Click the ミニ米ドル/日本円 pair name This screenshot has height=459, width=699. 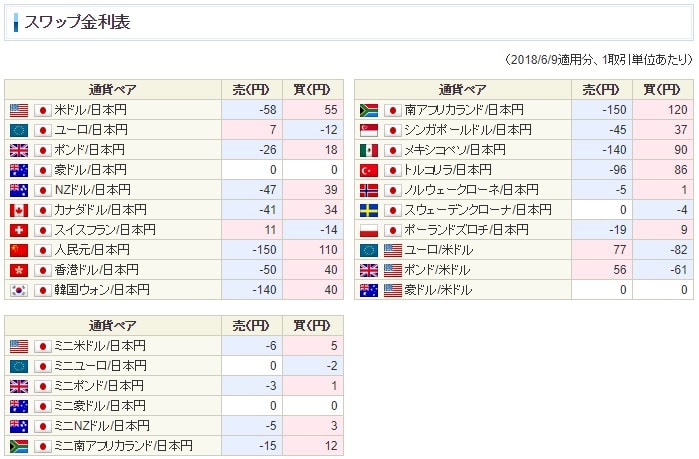tap(100, 346)
